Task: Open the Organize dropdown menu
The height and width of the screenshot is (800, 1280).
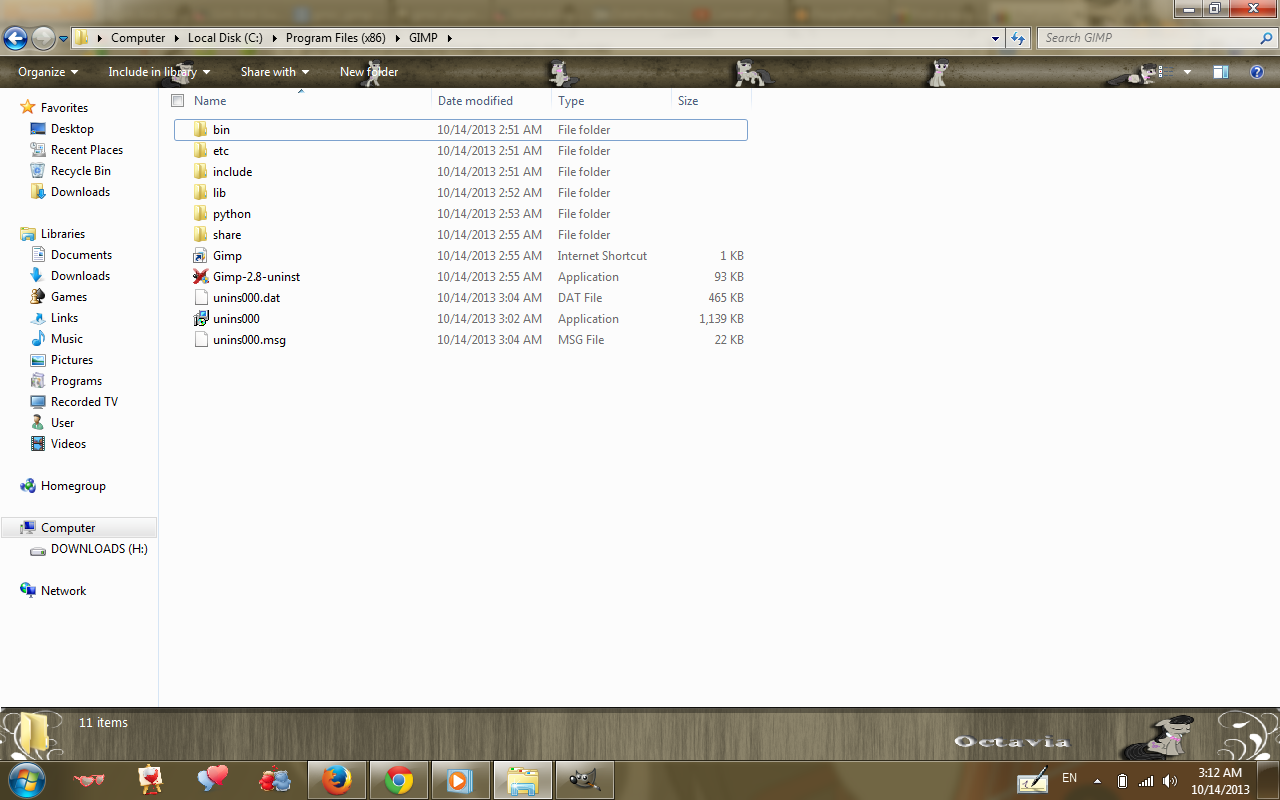Action: (48, 72)
